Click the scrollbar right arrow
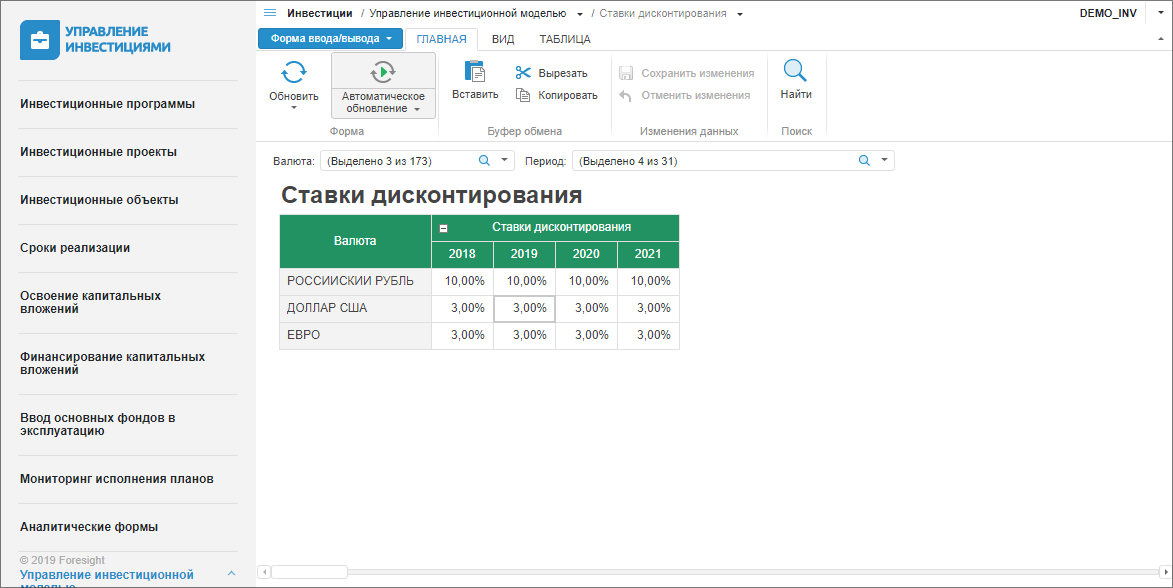 pyautogui.click(x=1166, y=572)
